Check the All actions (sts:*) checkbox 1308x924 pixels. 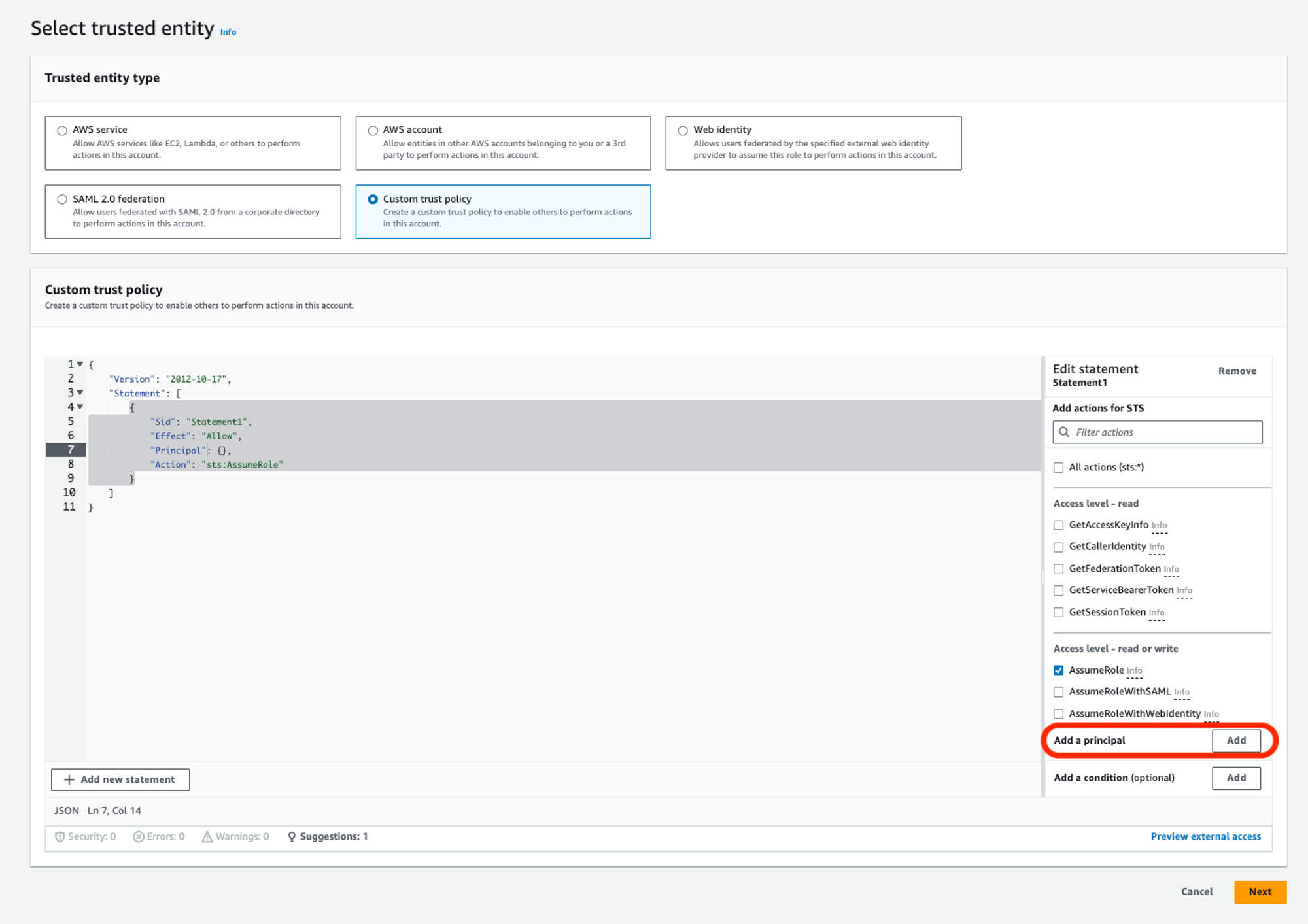pos(1058,468)
